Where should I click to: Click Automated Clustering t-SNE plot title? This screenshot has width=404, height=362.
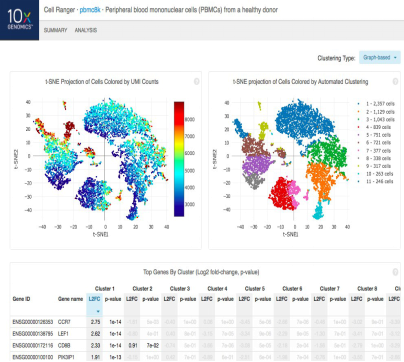click(x=300, y=82)
